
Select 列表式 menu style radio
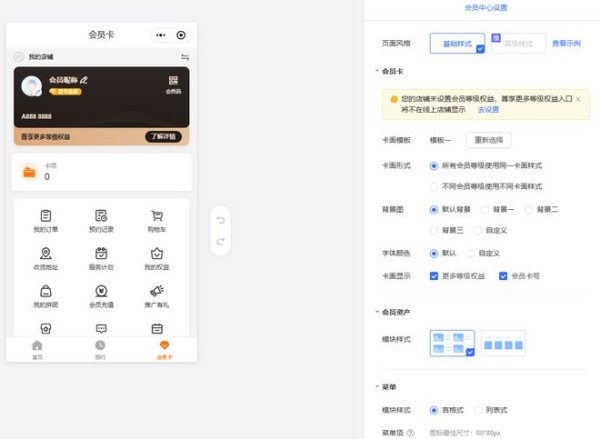tap(478, 410)
